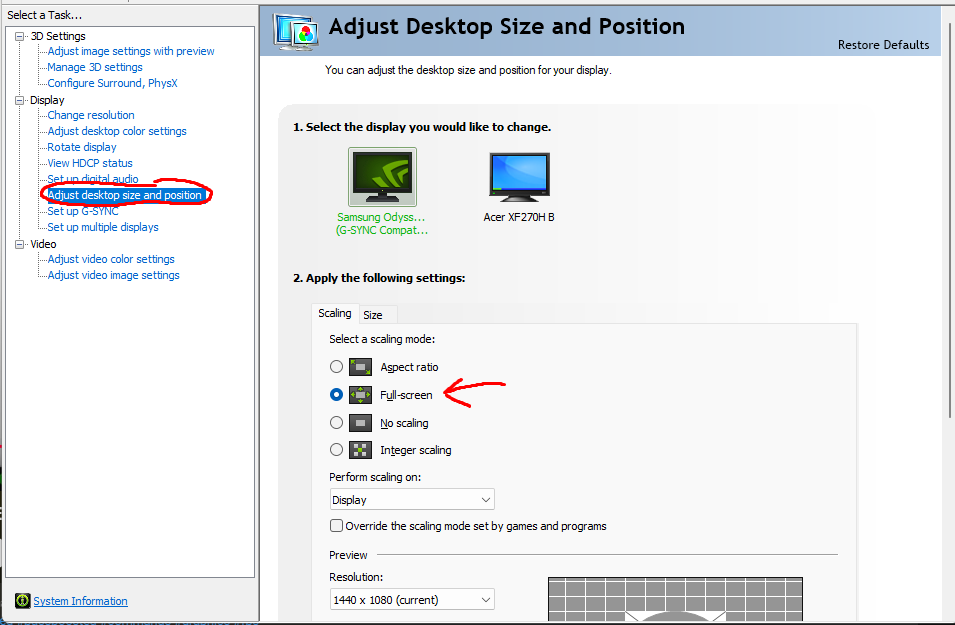Viewport: 955px width, 625px height.
Task: Open Set up digital audio
Action: tap(93, 179)
